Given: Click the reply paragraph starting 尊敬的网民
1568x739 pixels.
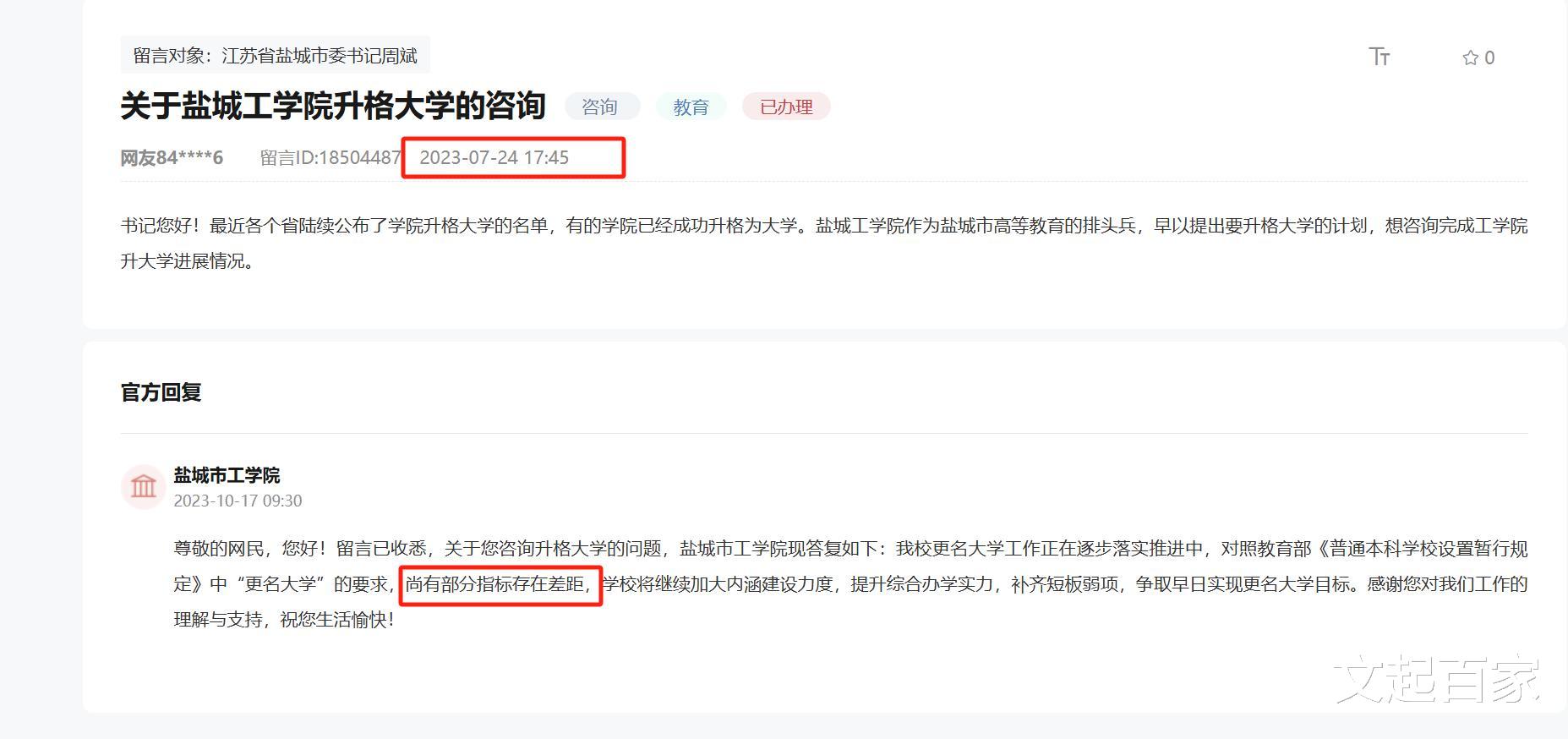Looking at the screenshot, I should coord(850,584).
